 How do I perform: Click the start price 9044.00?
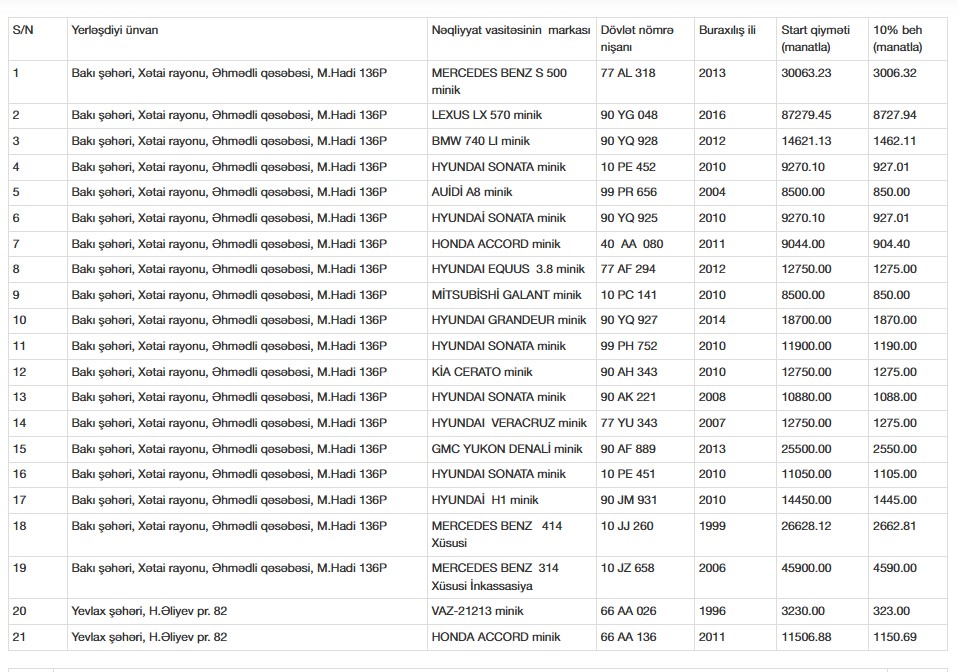pyautogui.click(x=802, y=244)
